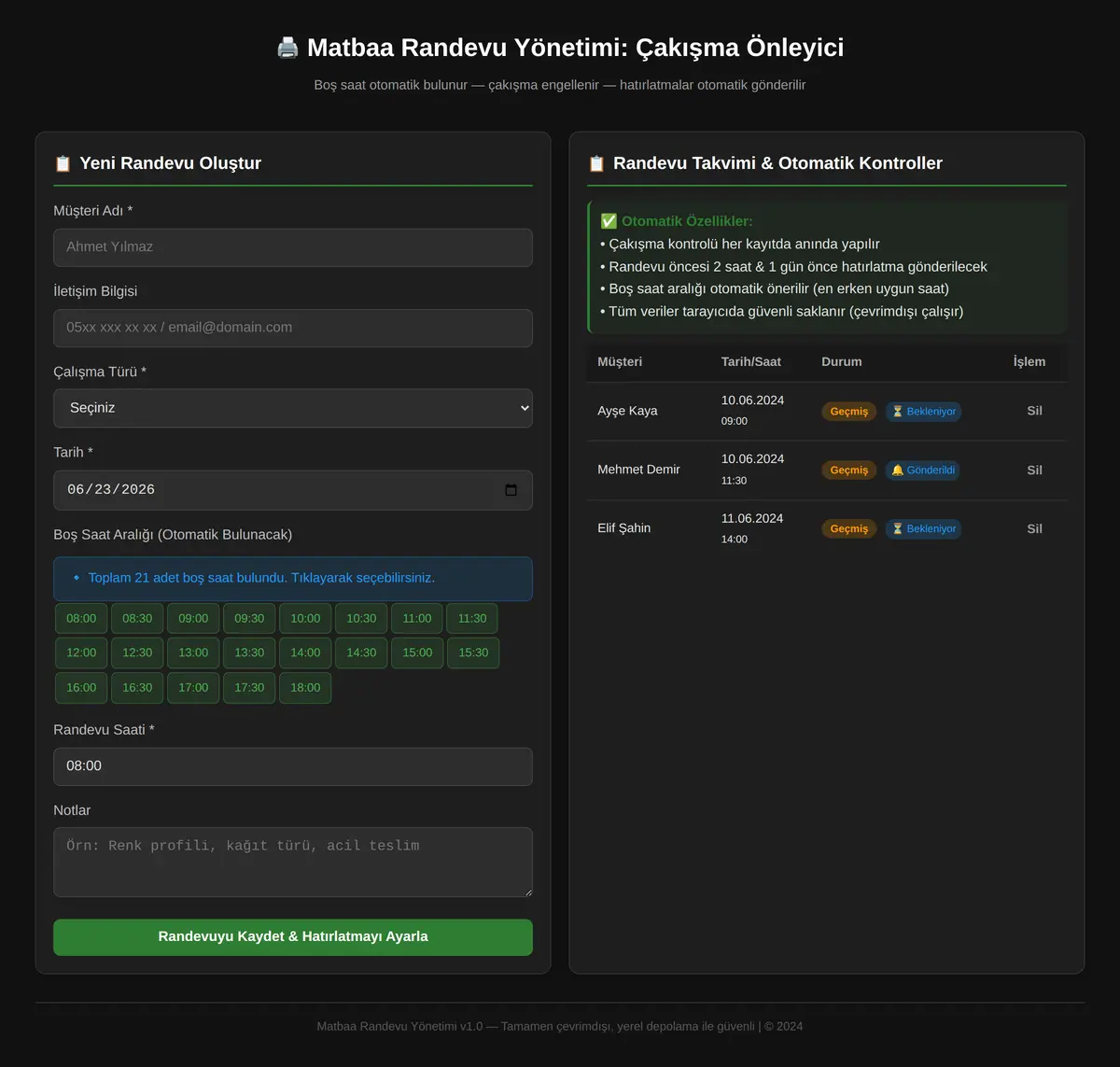The image size is (1120, 1067).
Task: Select the 12:00 time slot
Action: click(x=81, y=653)
